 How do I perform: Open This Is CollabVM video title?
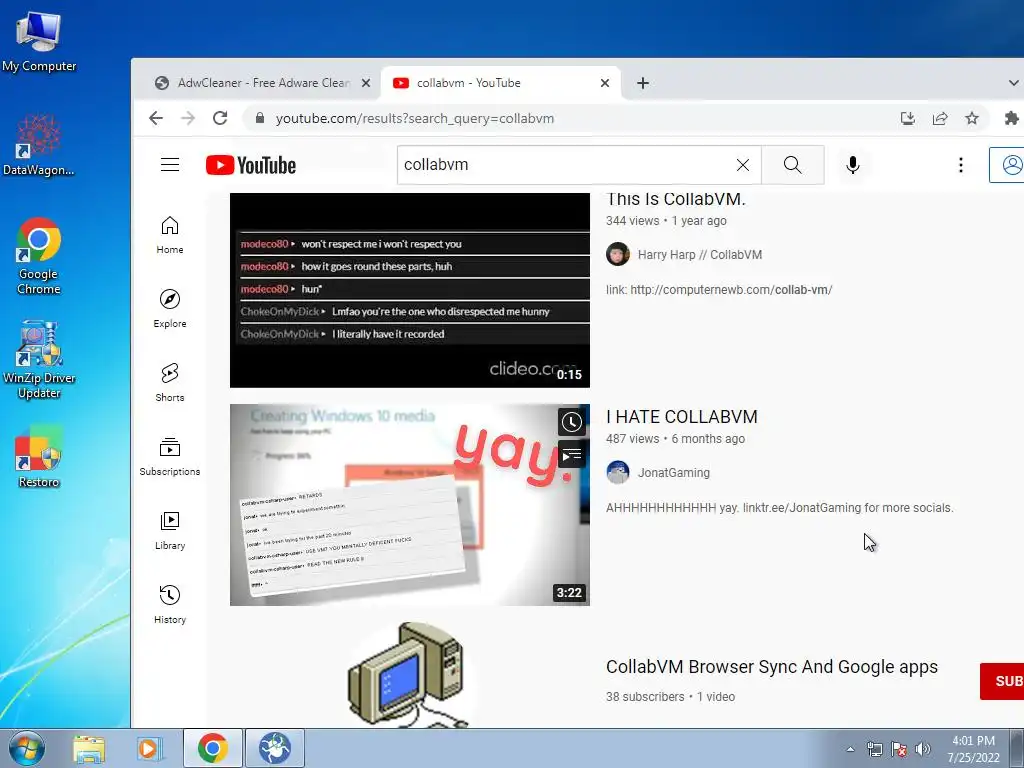pos(676,199)
